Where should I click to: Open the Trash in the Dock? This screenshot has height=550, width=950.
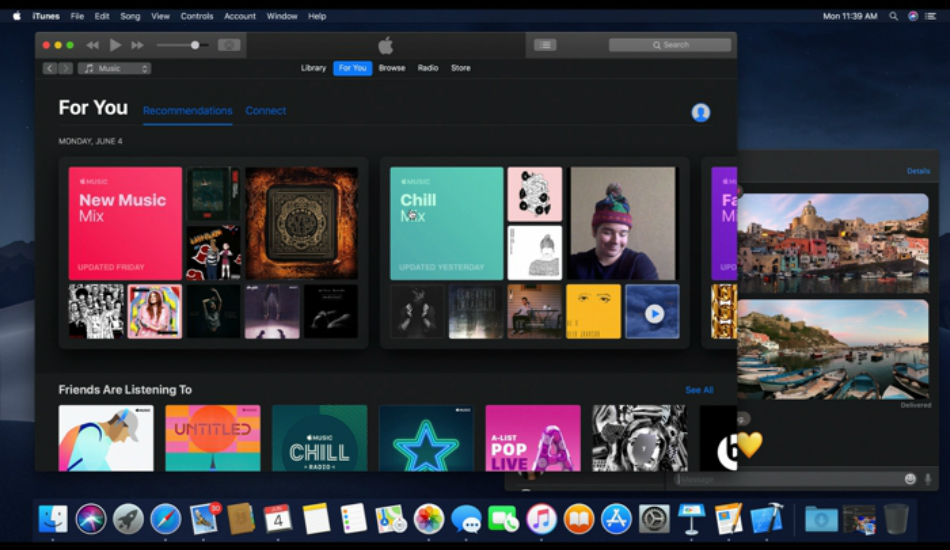[x=895, y=519]
